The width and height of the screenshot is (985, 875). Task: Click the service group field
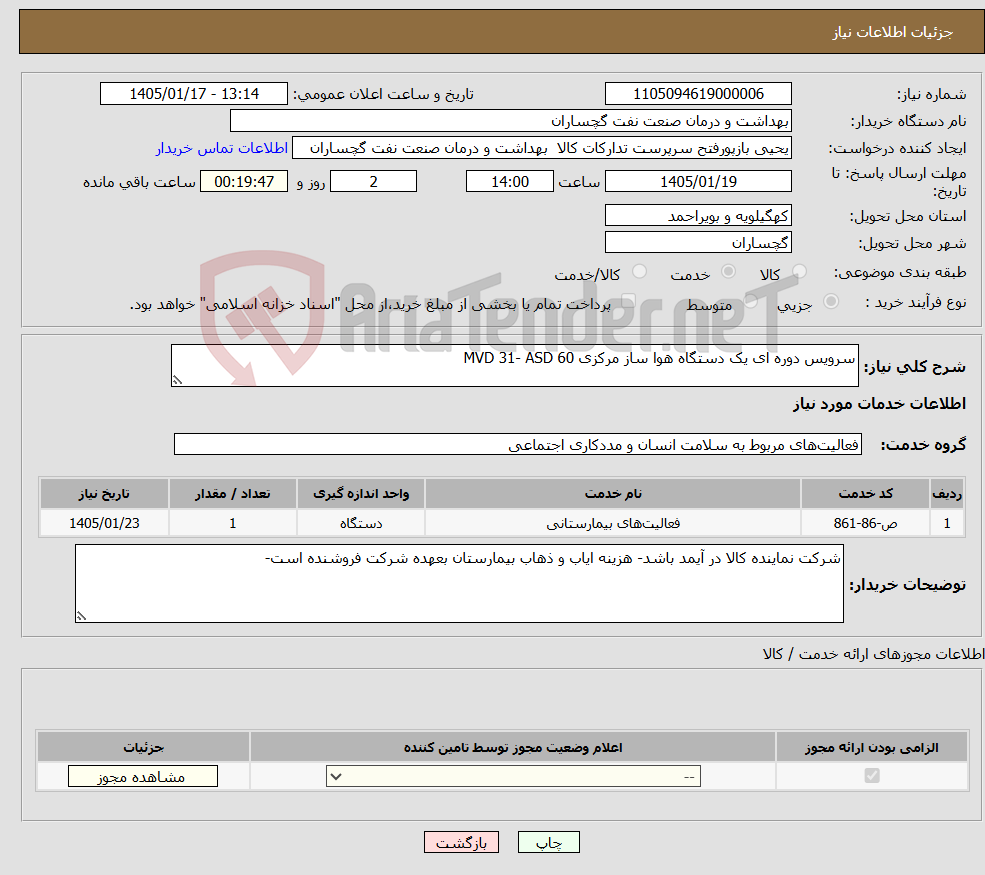(x=518, y=444)
